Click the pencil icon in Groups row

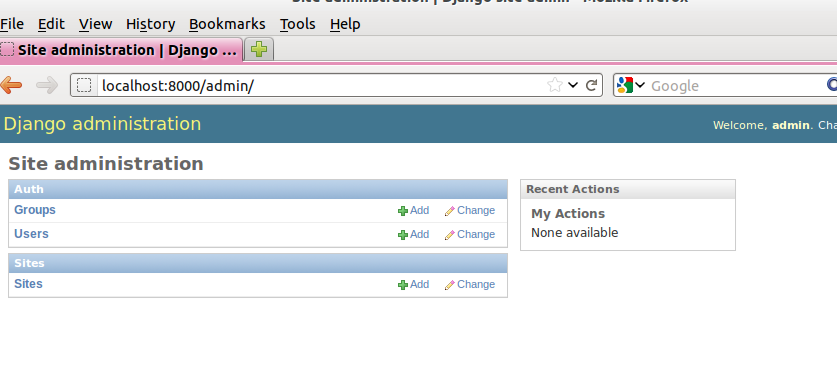[449, 211]
